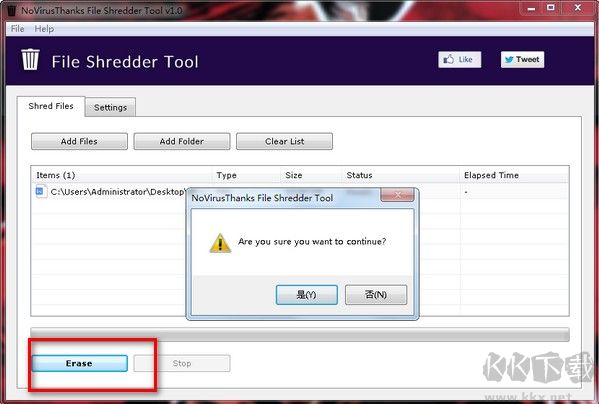Image resolution: width=599 pixels, height=404 pixels.
Task: Click the shredding progress bar
Action: click(300, 335)
